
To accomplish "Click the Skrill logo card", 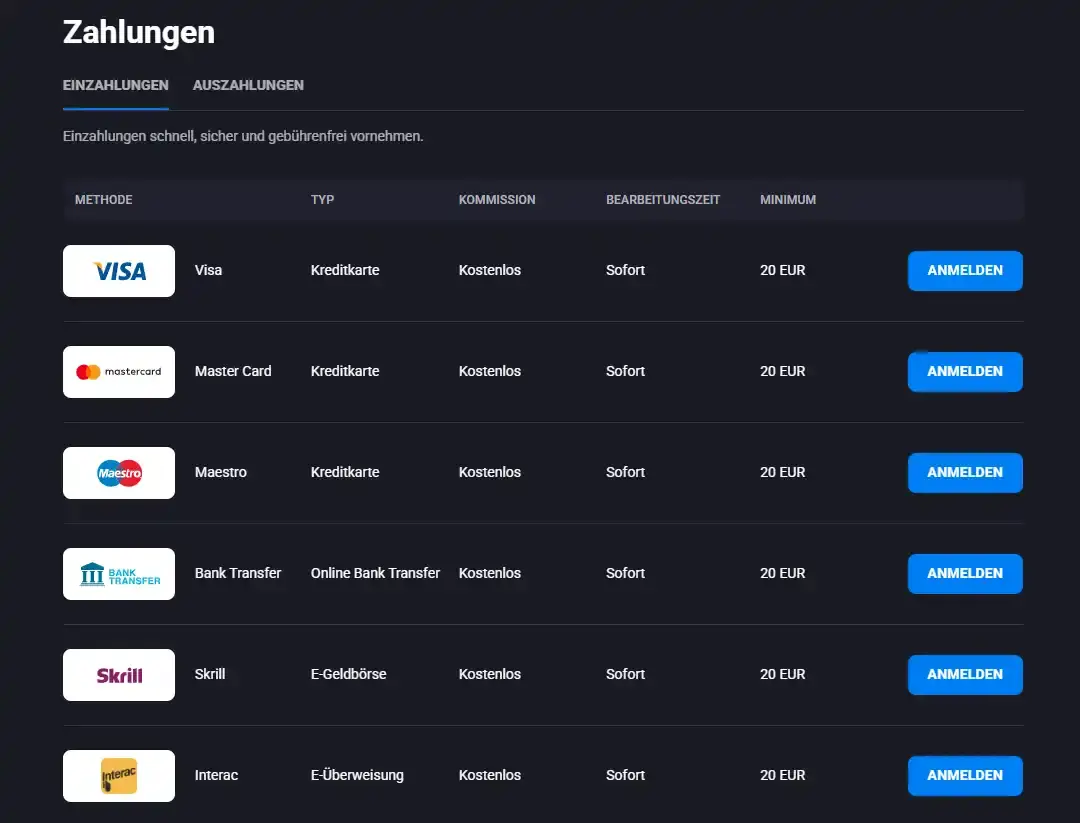I will pos(118,675).
